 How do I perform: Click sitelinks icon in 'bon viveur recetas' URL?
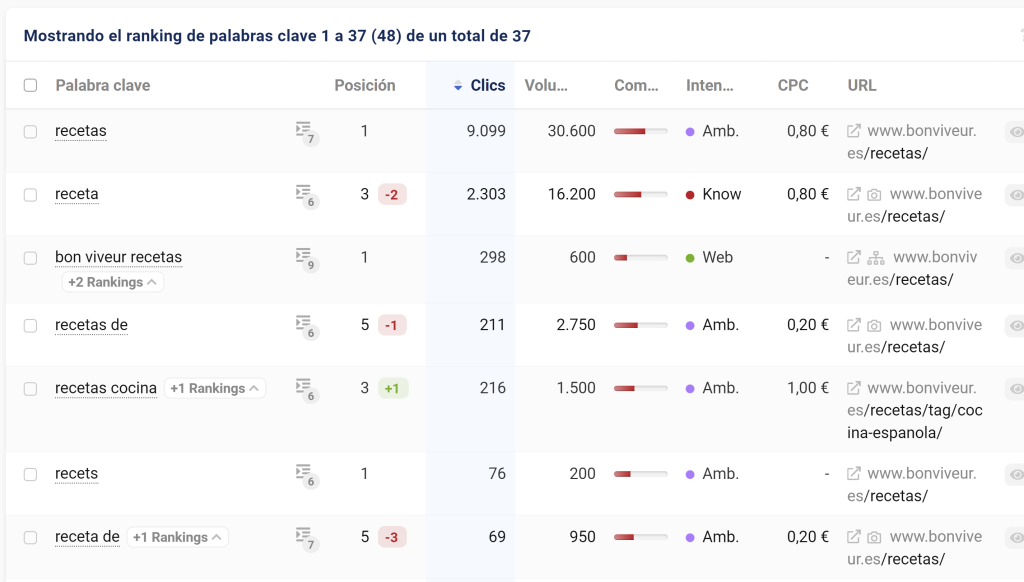[x=876, y=258]
